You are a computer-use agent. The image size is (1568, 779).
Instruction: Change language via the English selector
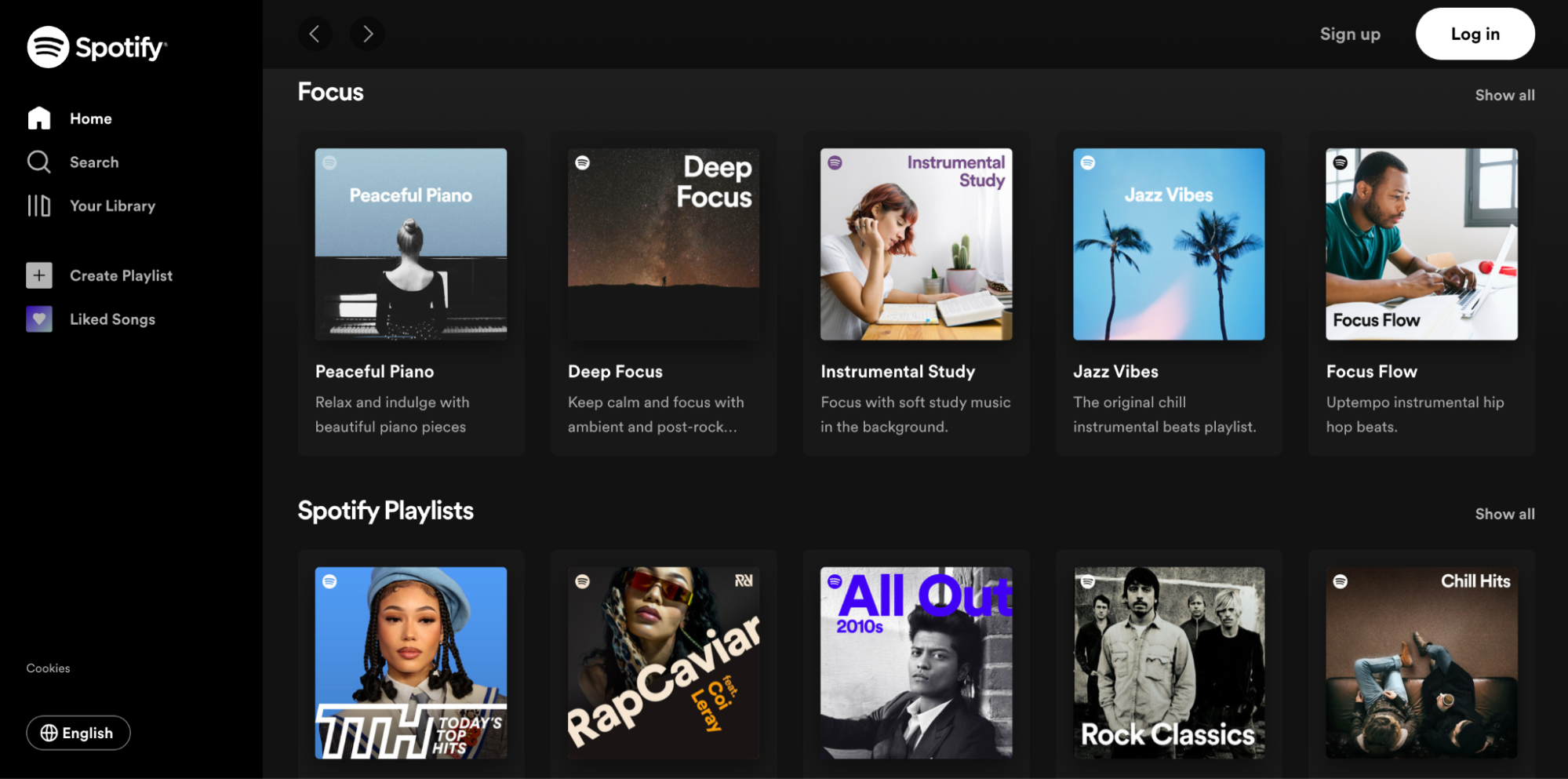pos(78,733)
